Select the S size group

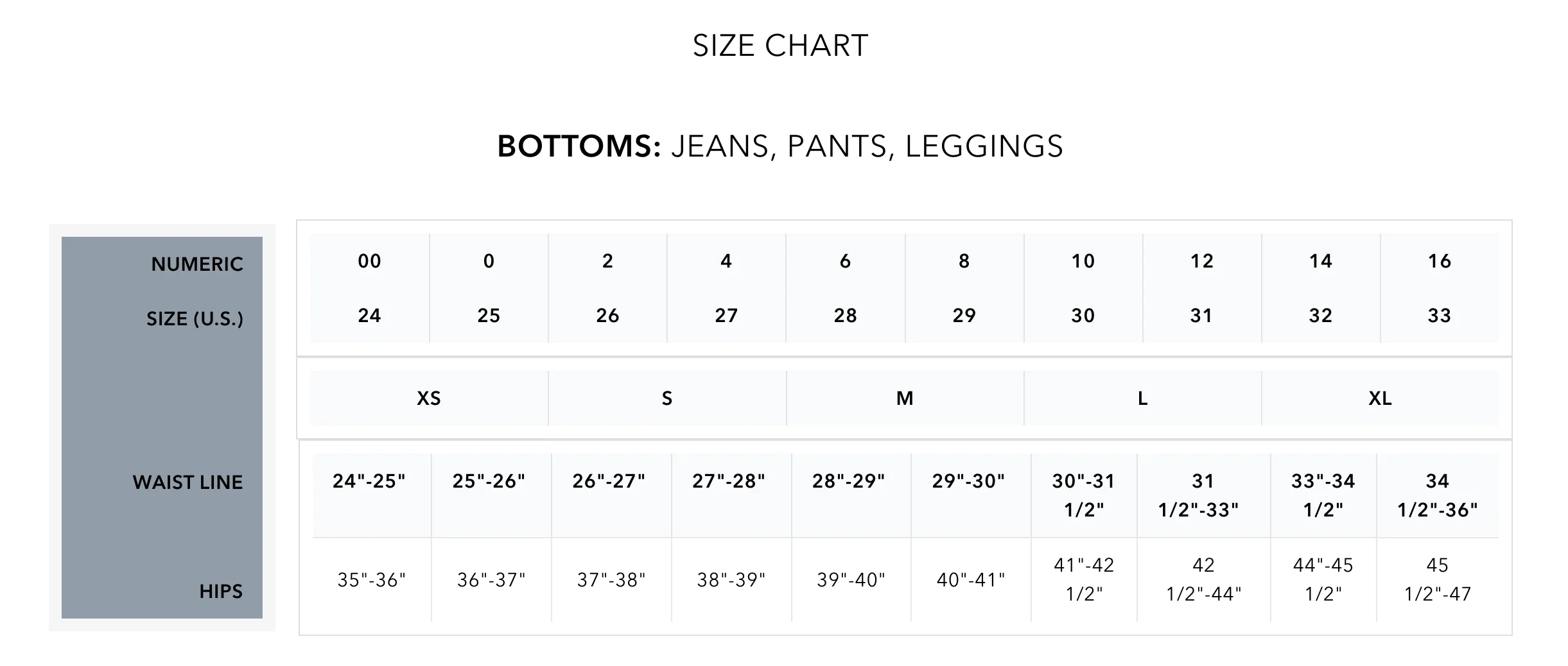[667, 398]
